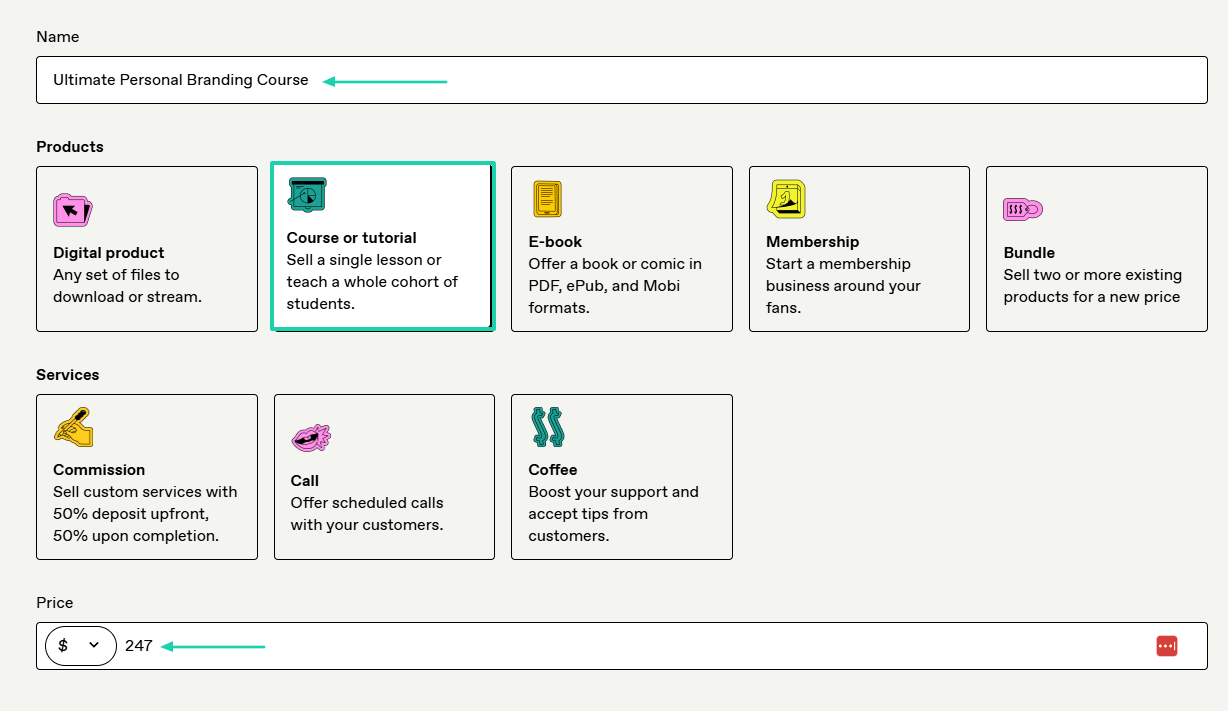The image size is (1228, 711).
Task: Click text 'Boost your support and accept tips'
Action: coord(614,503)
